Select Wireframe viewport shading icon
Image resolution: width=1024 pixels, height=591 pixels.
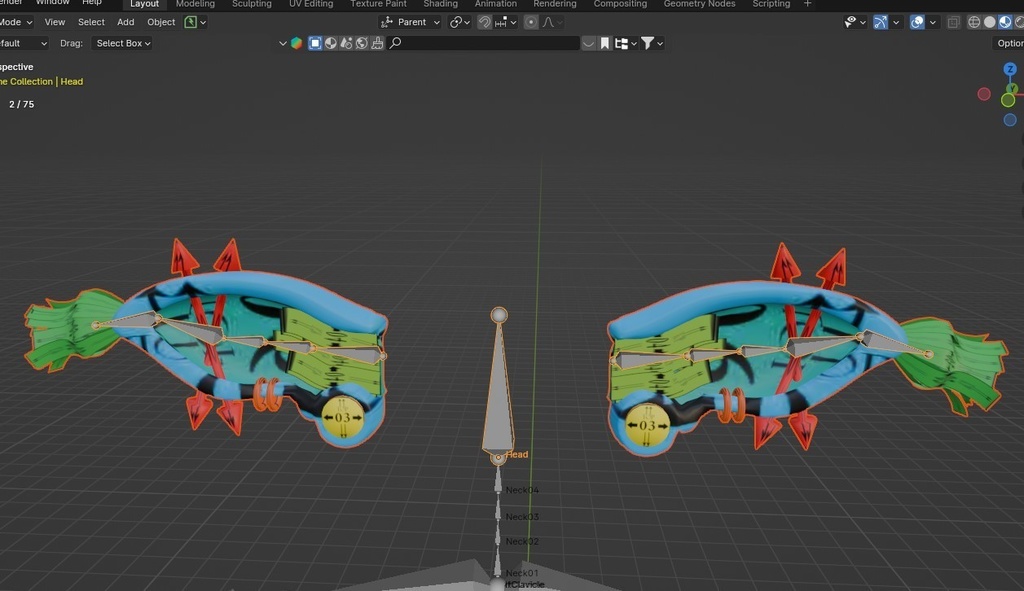pyautogui.click(x=973, y=21)
